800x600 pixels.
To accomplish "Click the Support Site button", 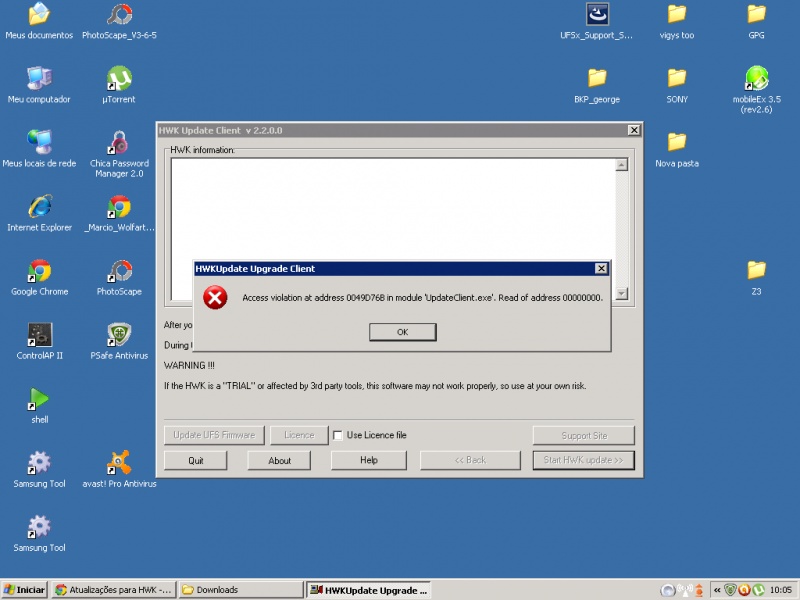I will click(584, 436).
